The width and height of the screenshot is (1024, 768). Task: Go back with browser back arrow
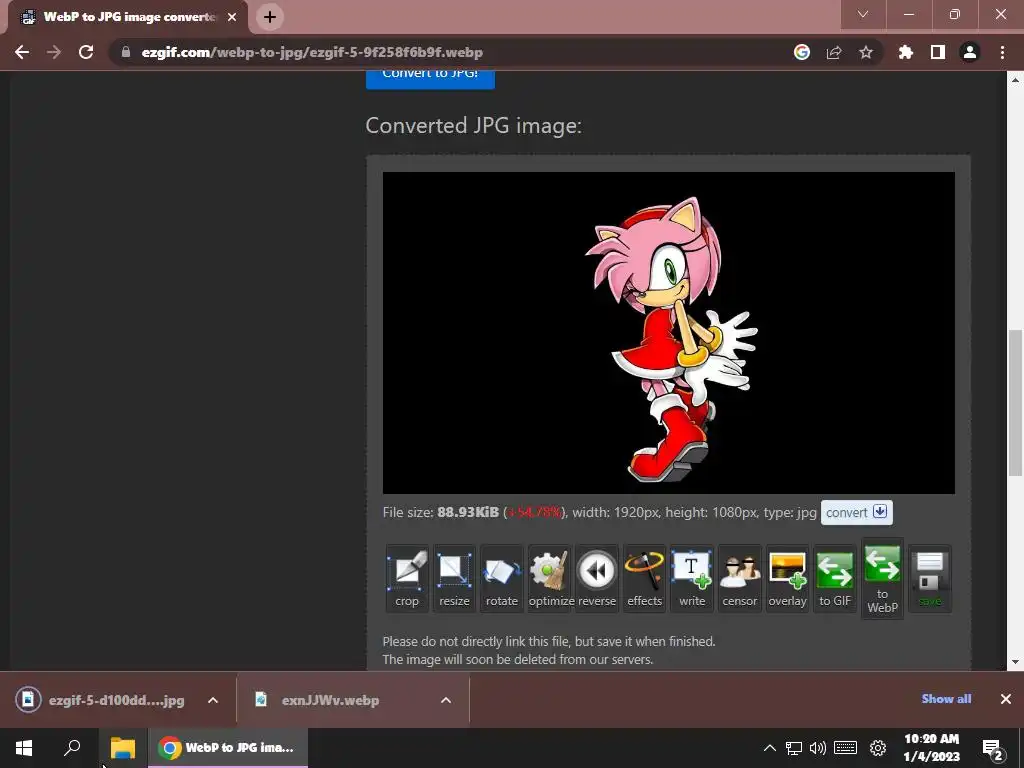[22, 52]
